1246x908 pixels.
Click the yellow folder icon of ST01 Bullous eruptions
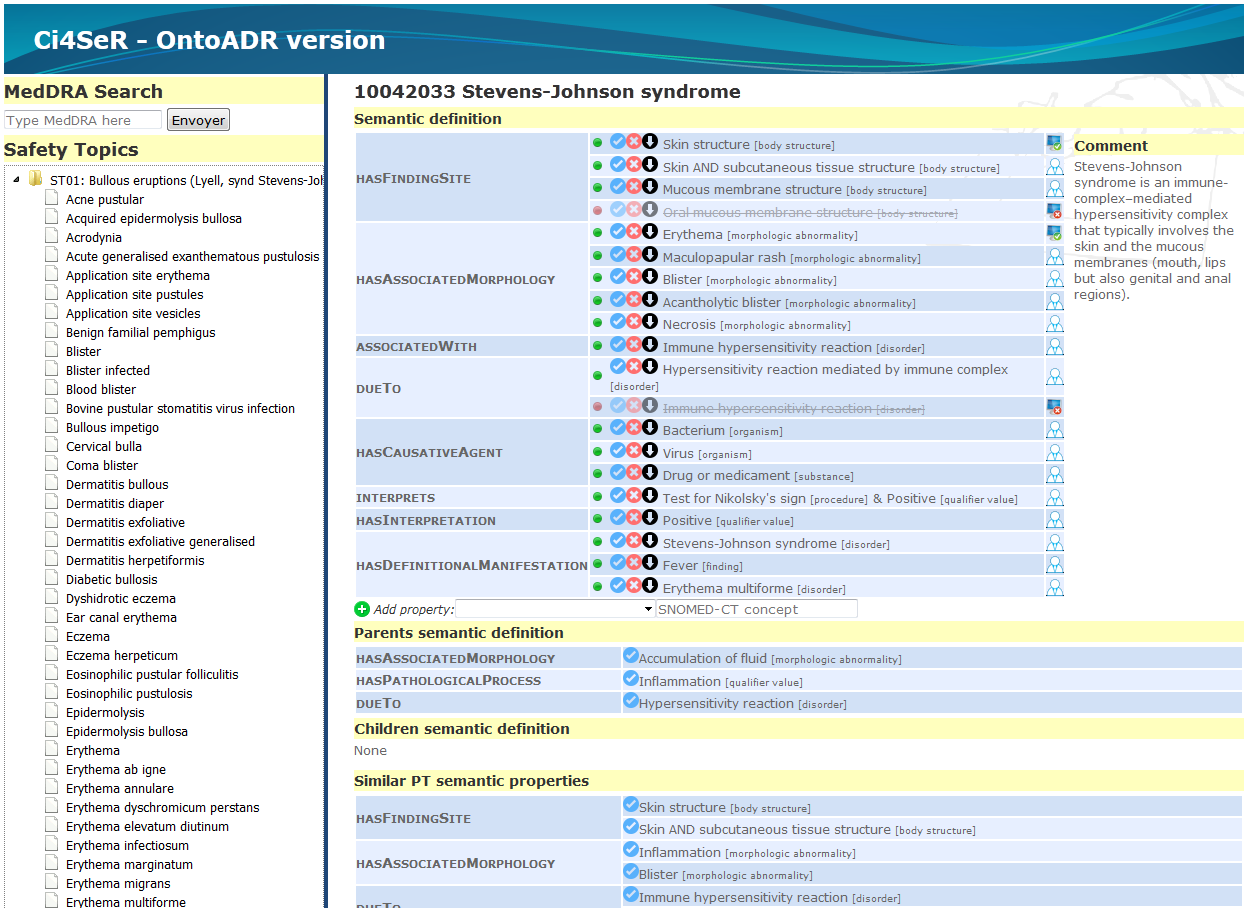(36, 180)
